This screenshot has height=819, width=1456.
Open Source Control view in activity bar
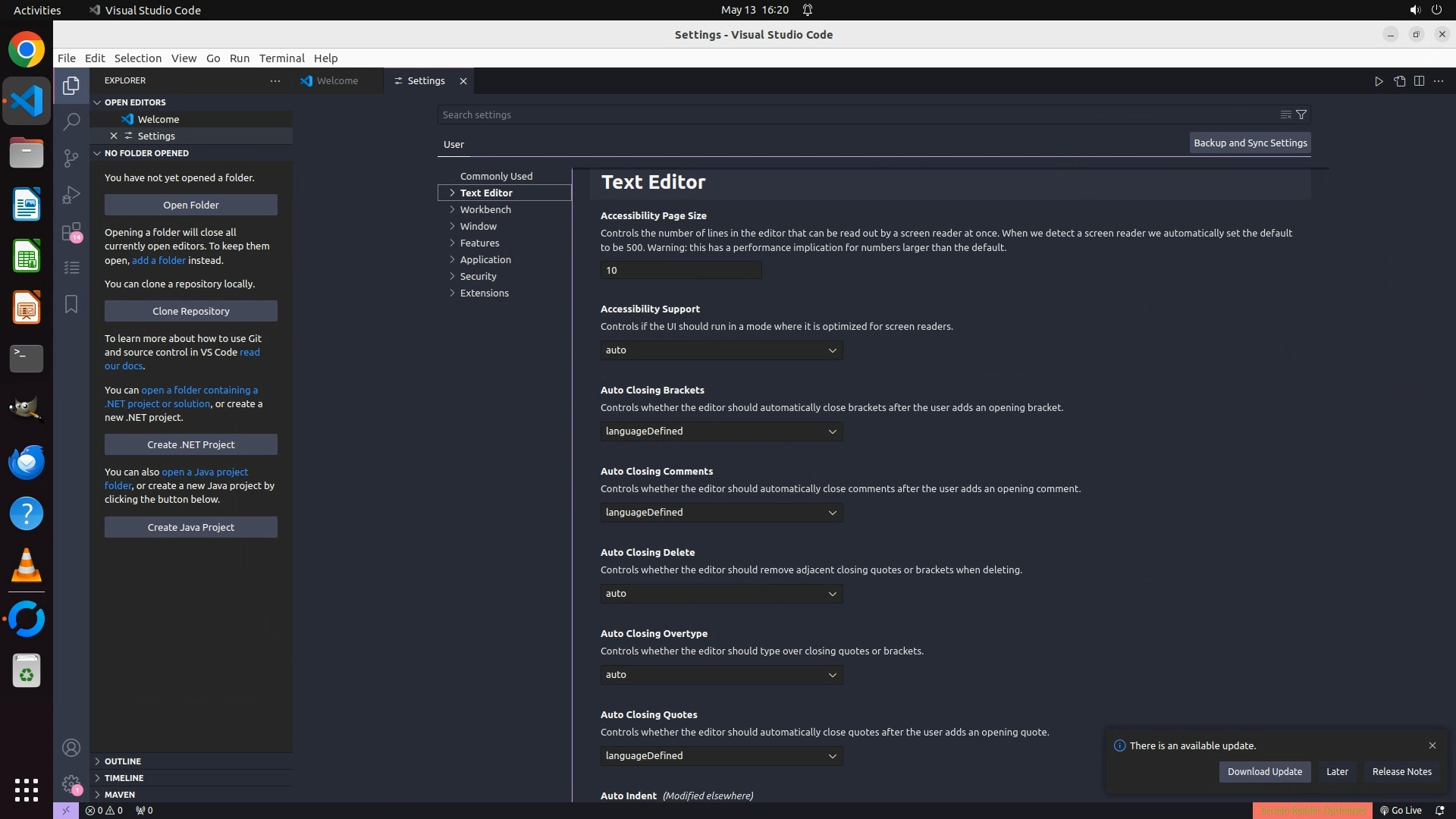tap(71, 158)
